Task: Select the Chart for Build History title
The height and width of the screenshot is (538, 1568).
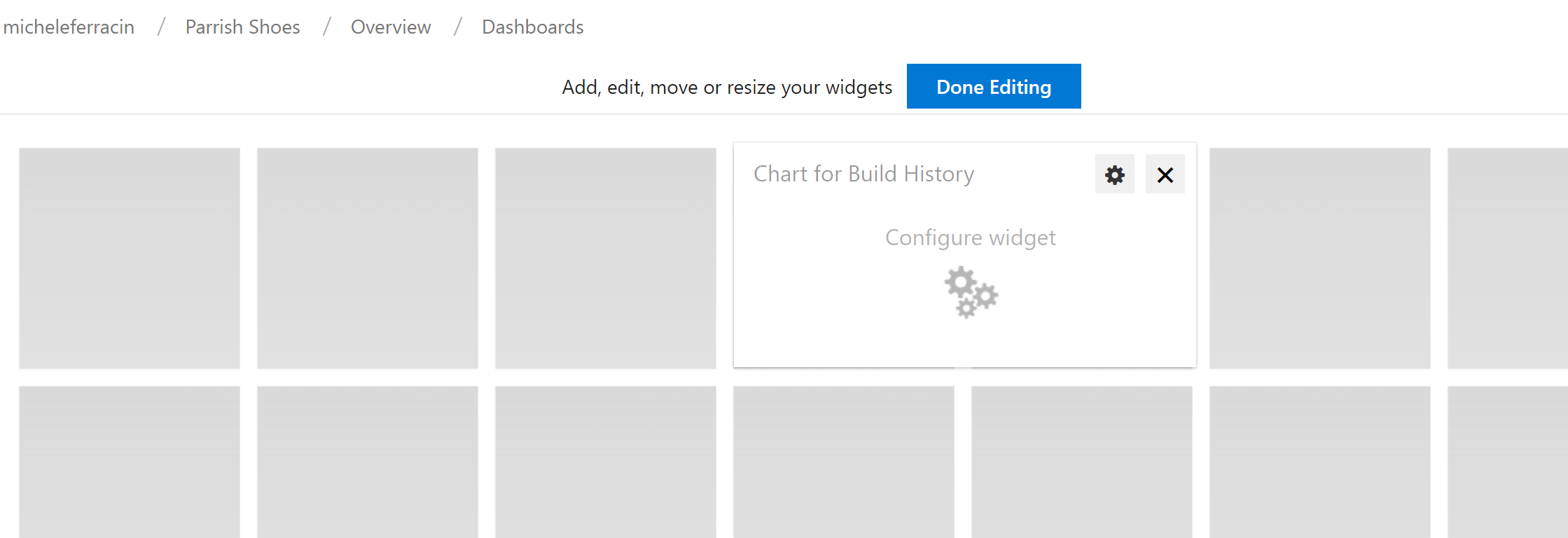Action: click(863, 174)
